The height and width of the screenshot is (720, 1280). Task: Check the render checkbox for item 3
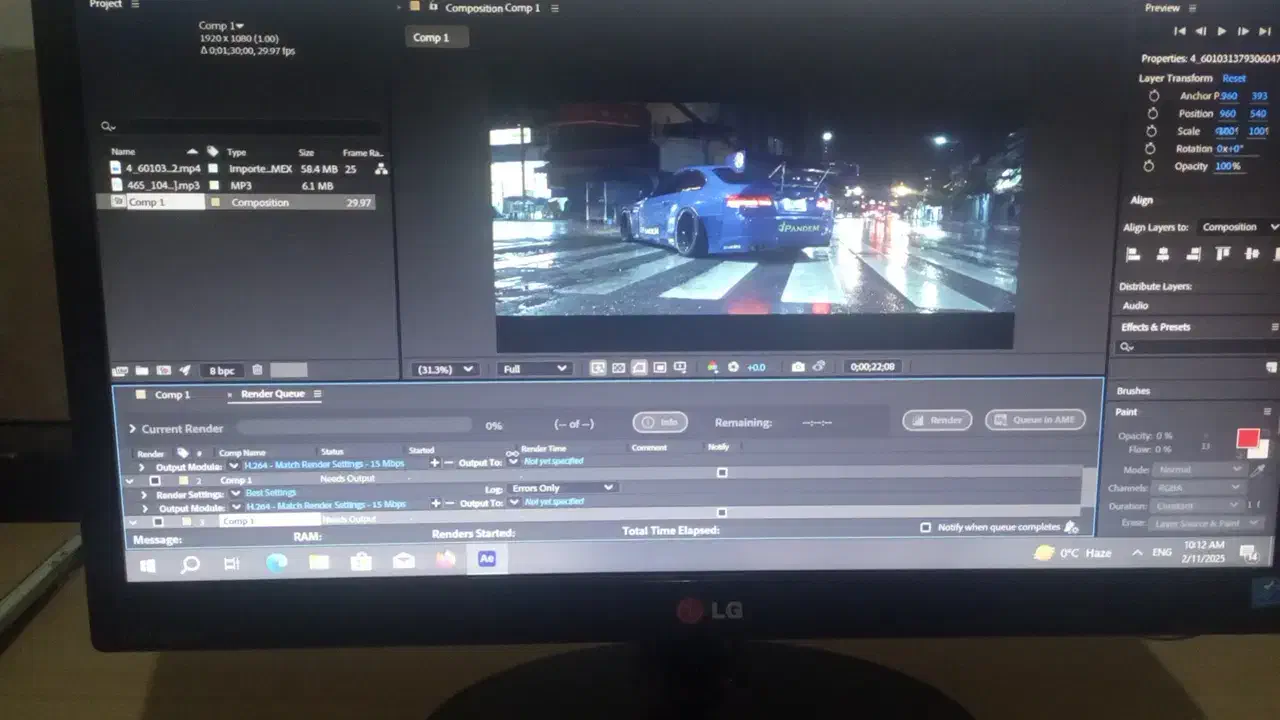point(158,521)
